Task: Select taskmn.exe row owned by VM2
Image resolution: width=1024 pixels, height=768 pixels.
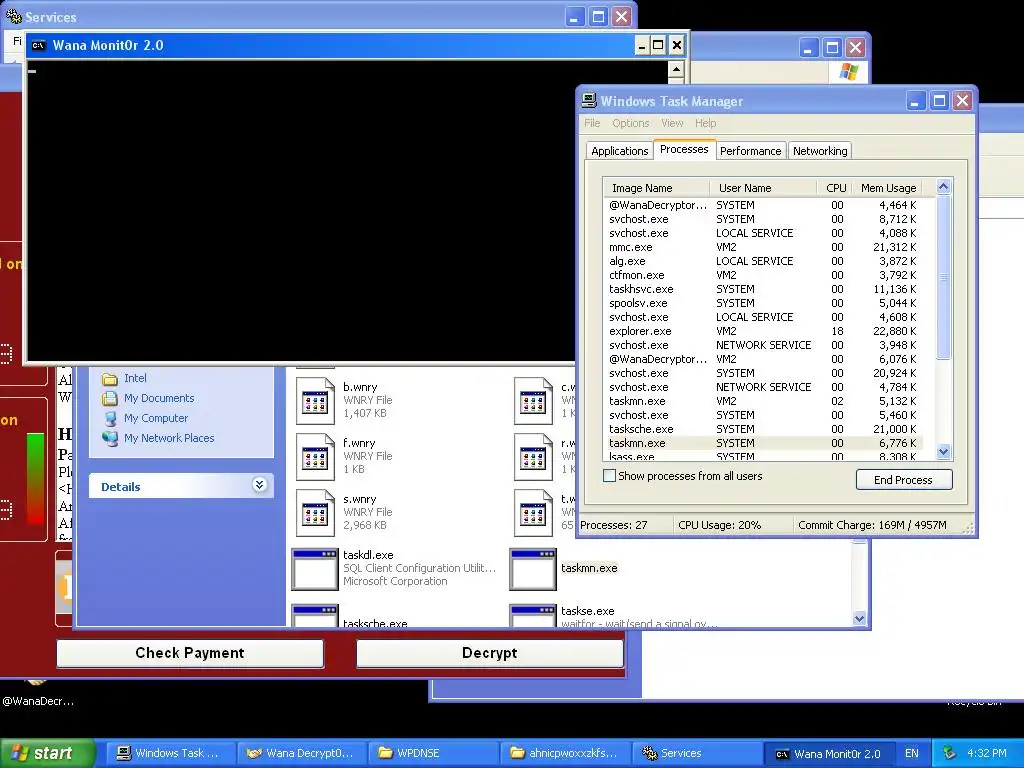Action: click(x=763, y=401)
